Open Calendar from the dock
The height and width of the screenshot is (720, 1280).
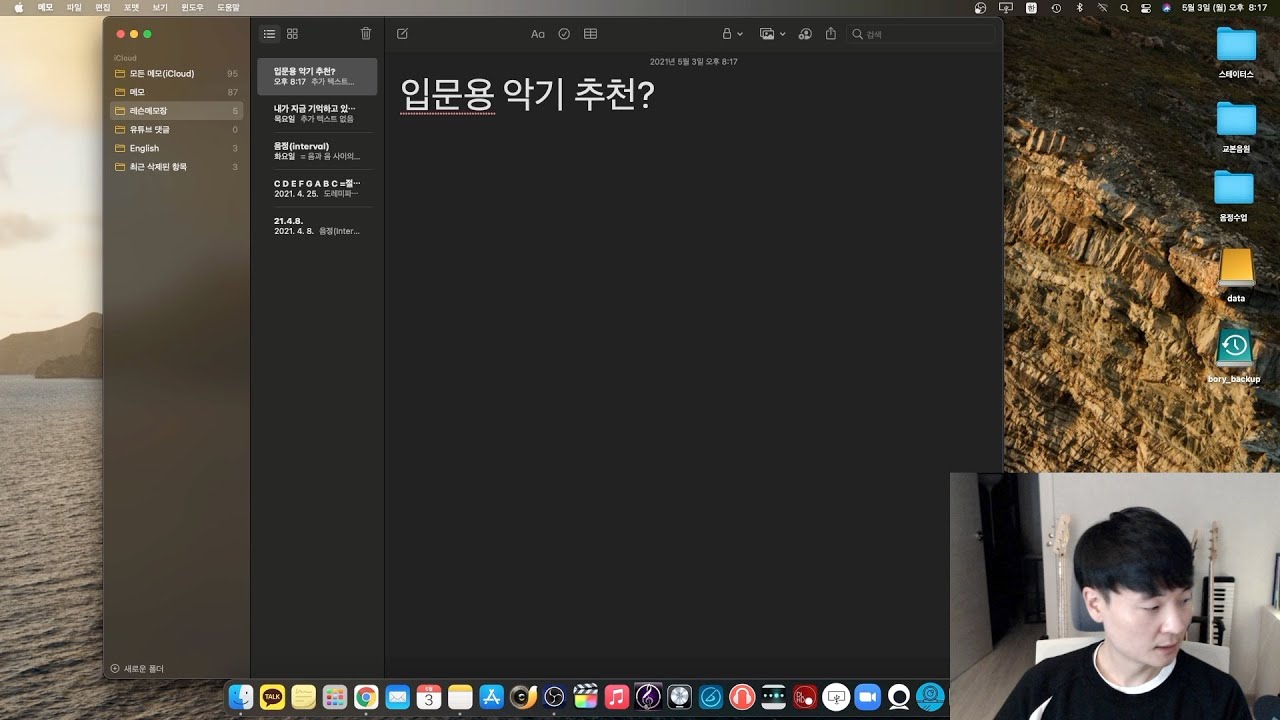point(429,697)
